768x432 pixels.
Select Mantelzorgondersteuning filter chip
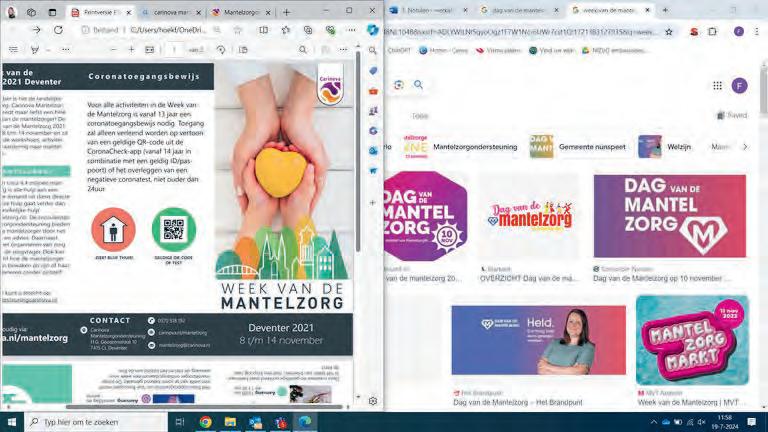[x=459, y=146]
